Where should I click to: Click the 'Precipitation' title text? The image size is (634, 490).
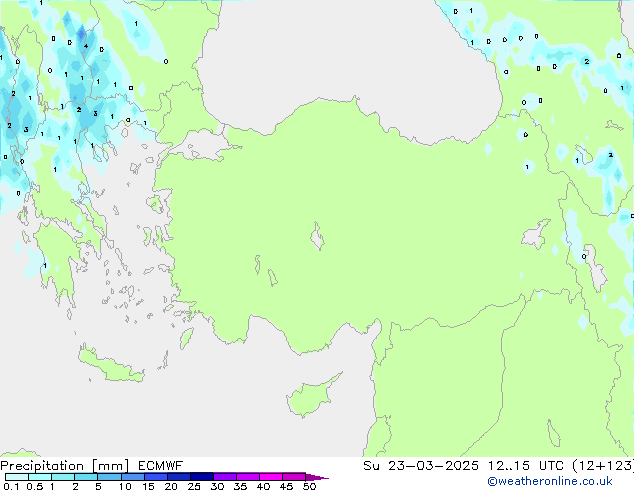click(42, 466)
